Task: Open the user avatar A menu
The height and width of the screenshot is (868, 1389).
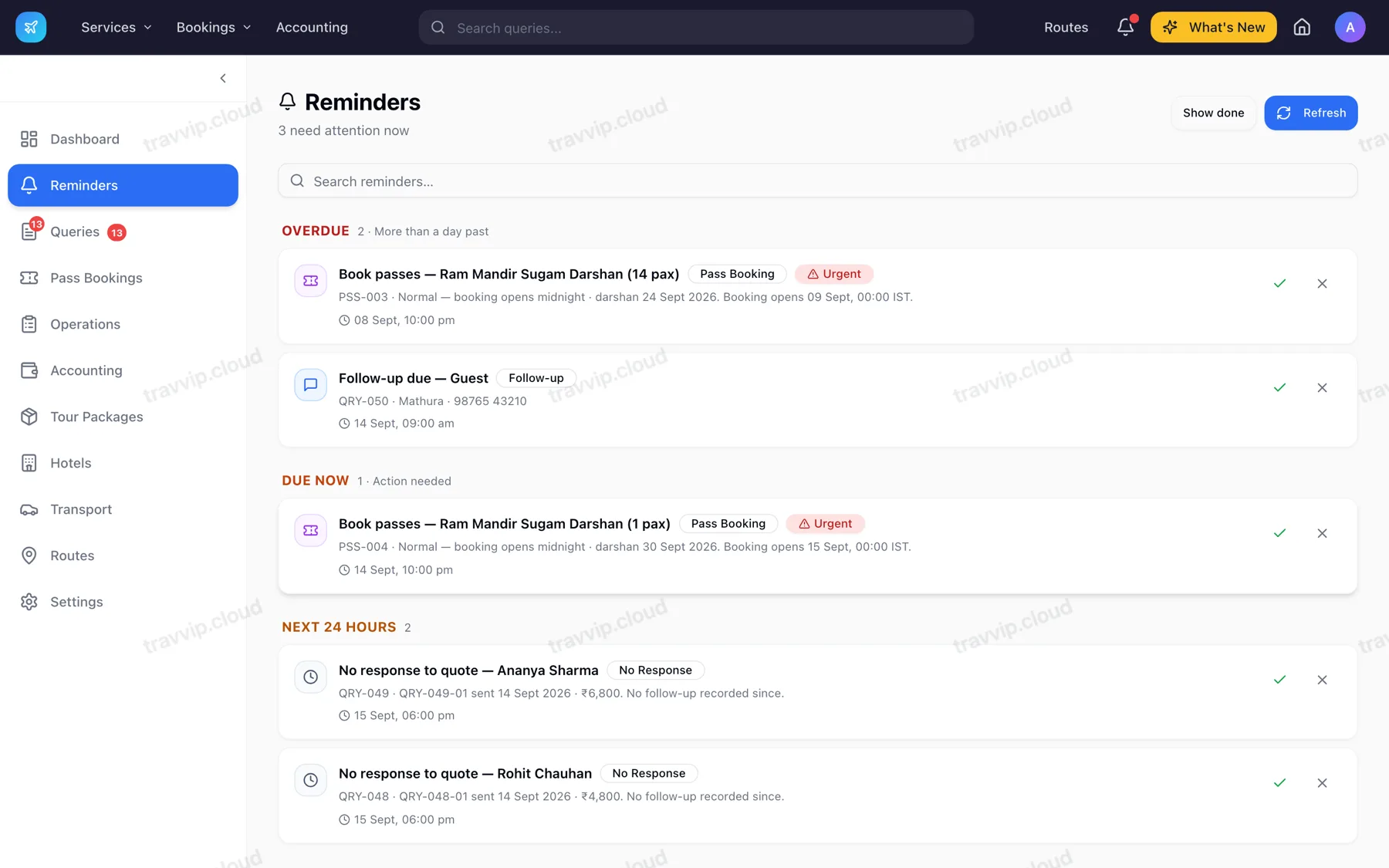Action: tap(1350, 27)
